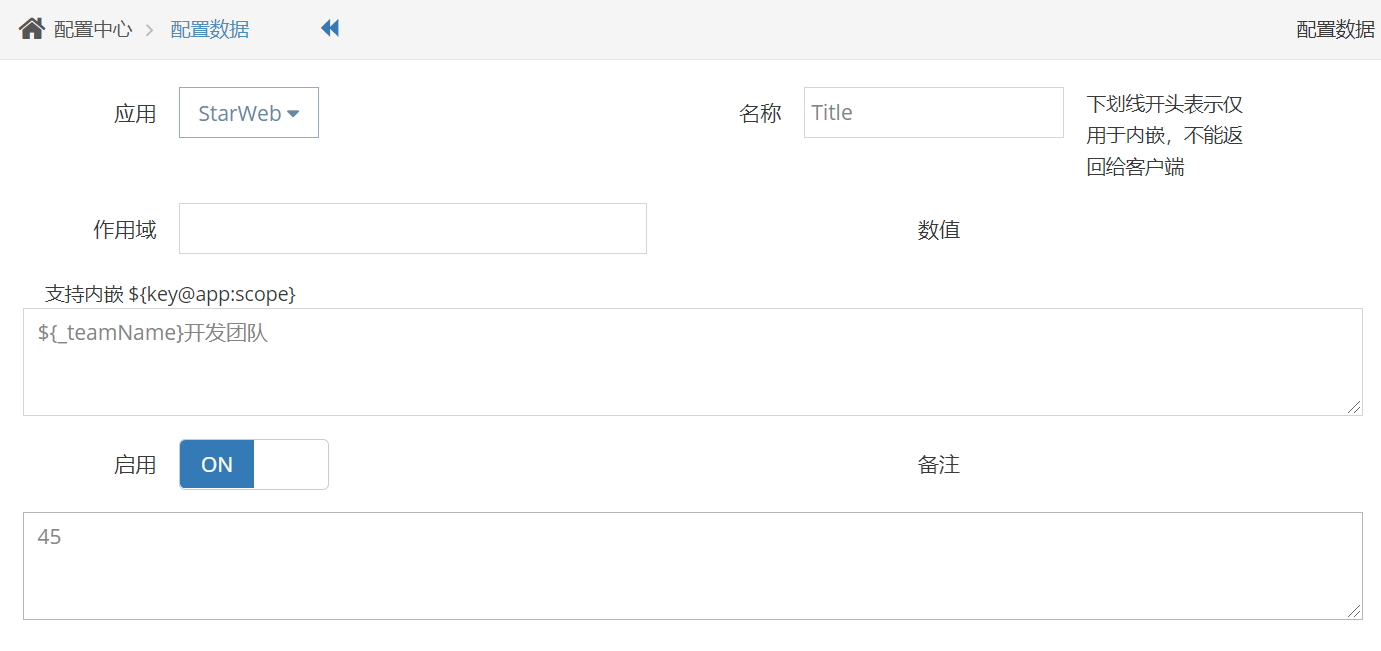
Task: Click the 配置数据 page title at right
Action: [1335, 30]
